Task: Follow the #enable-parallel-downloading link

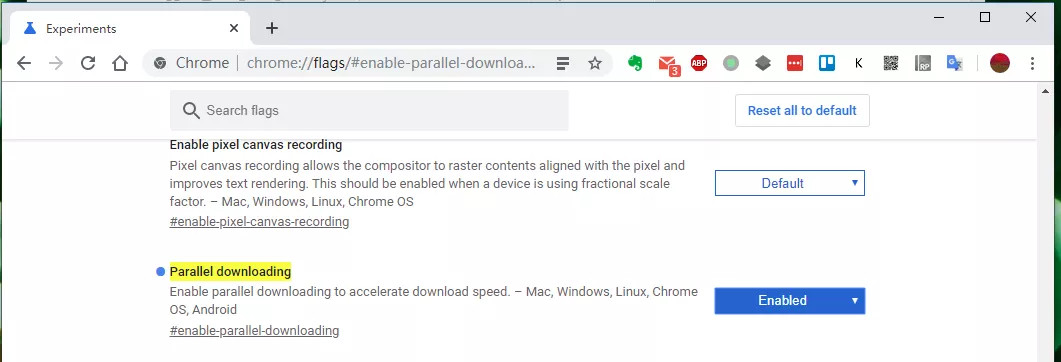Action: tap(254, 331)
